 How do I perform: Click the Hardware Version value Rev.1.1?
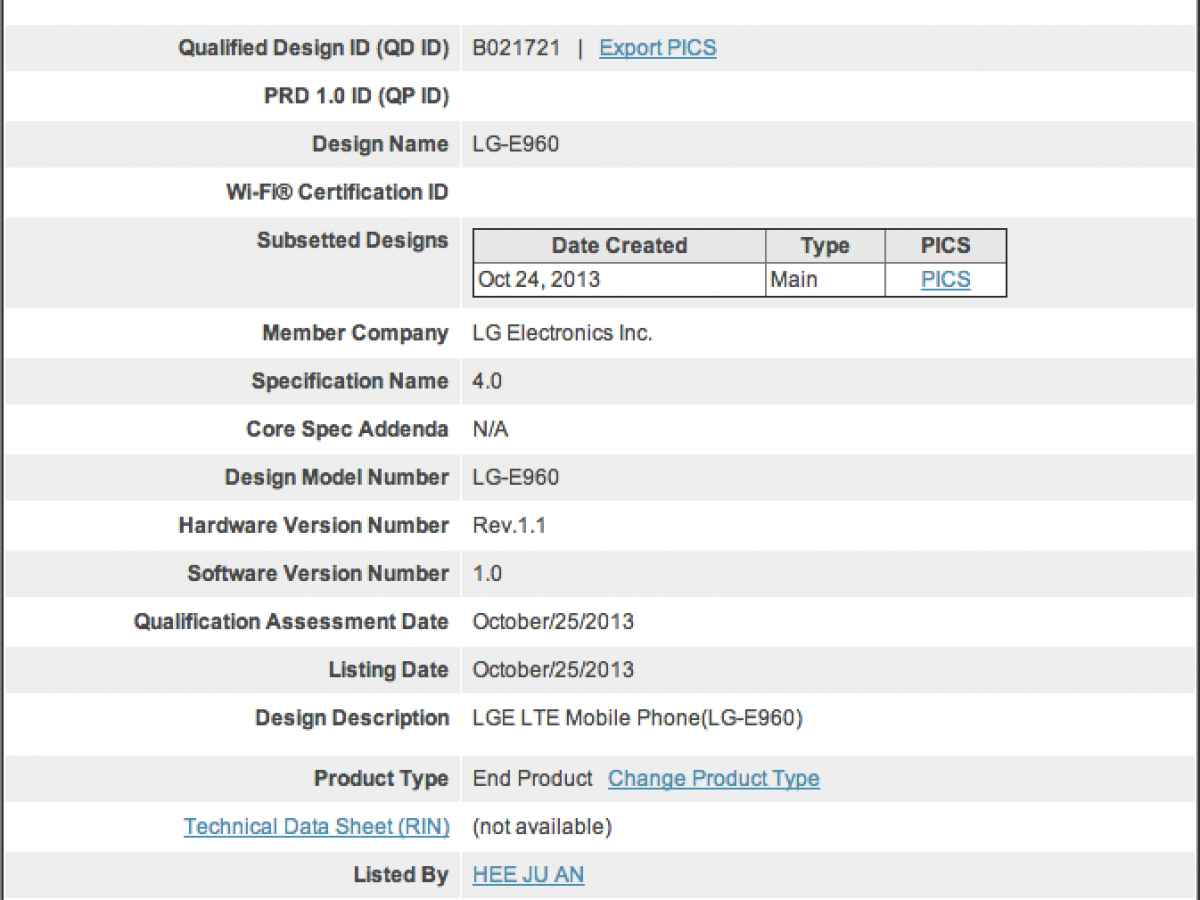point(509,525)
